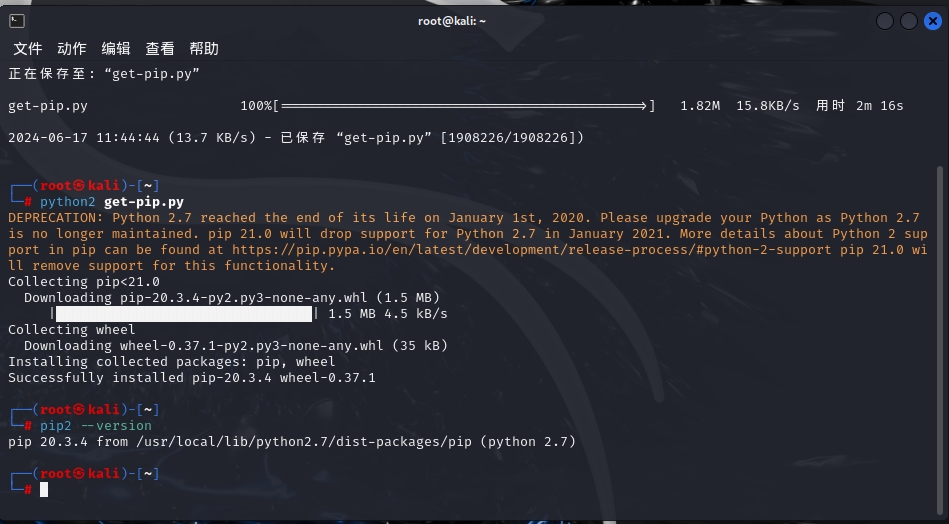
Task: Open the 文件 menu
Action: pyautogui.click(x=27, y=48)
